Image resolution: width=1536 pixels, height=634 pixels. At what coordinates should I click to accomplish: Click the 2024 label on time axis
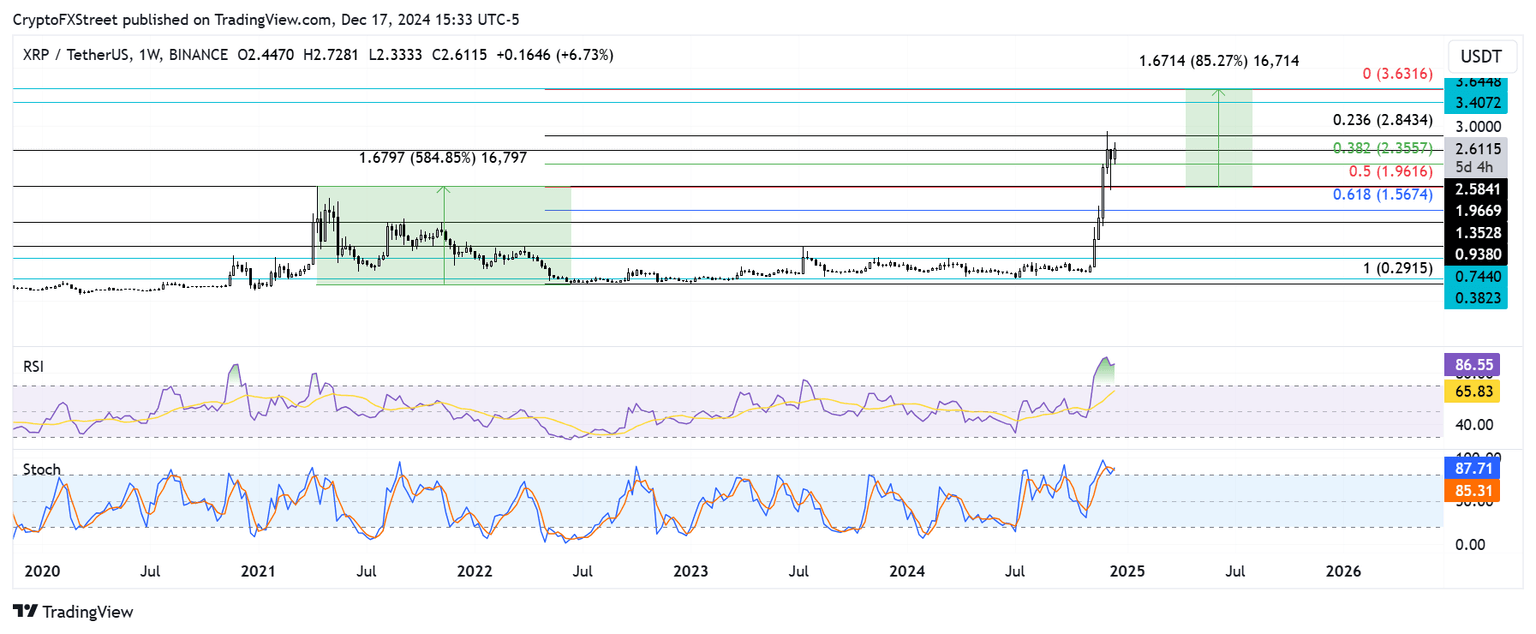(907, 571)
